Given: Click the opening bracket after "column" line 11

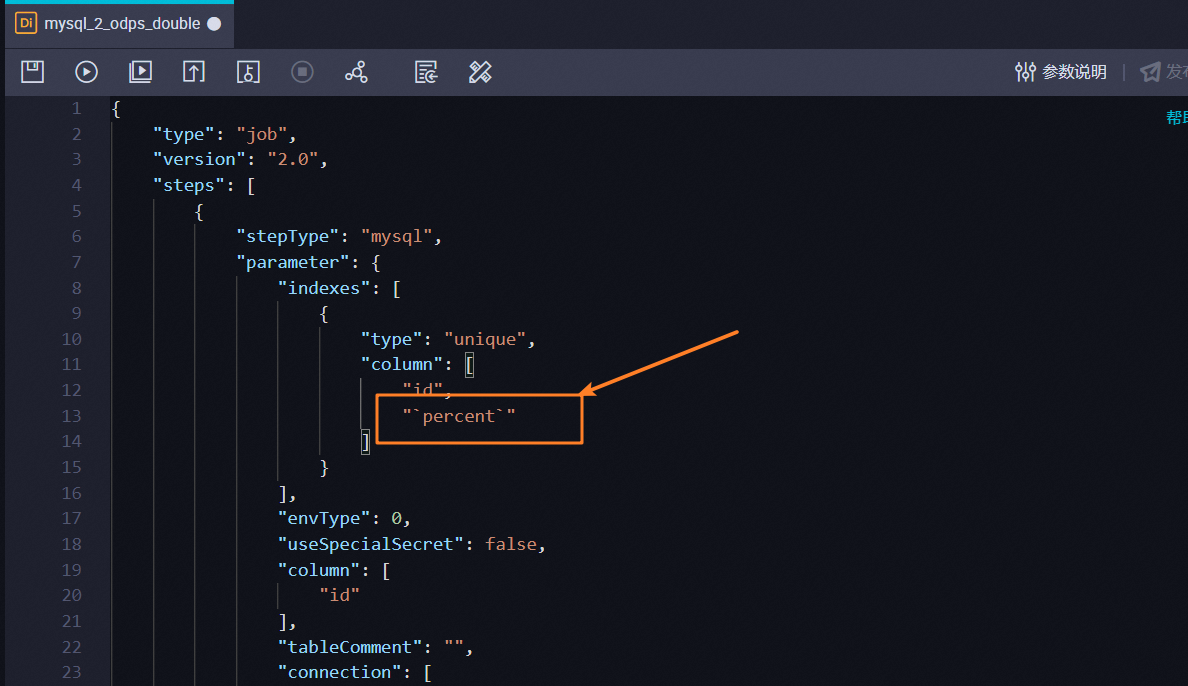Looking at the screenshot, I should [470, 365].
